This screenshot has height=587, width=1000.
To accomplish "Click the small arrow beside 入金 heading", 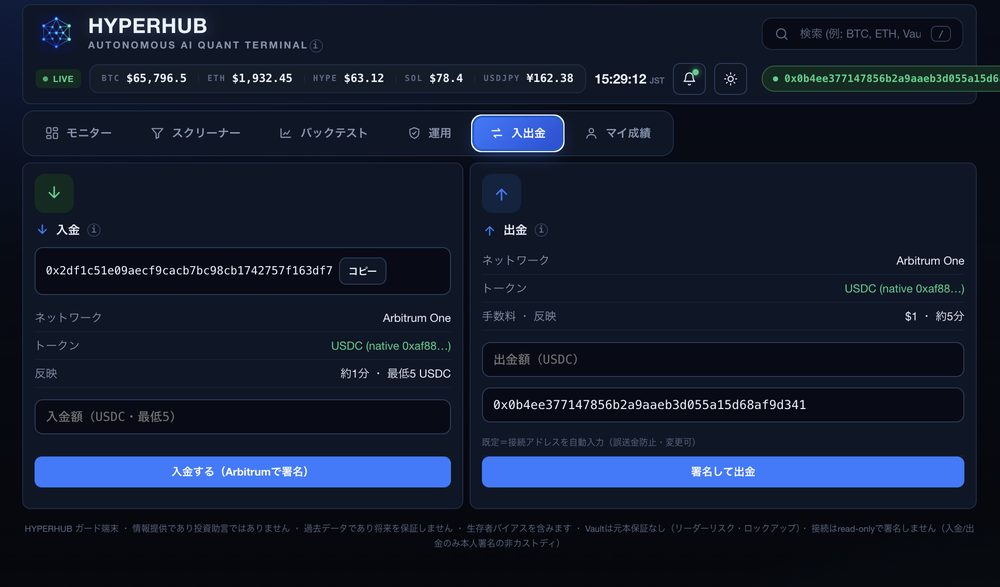I will tap(42, 230).
